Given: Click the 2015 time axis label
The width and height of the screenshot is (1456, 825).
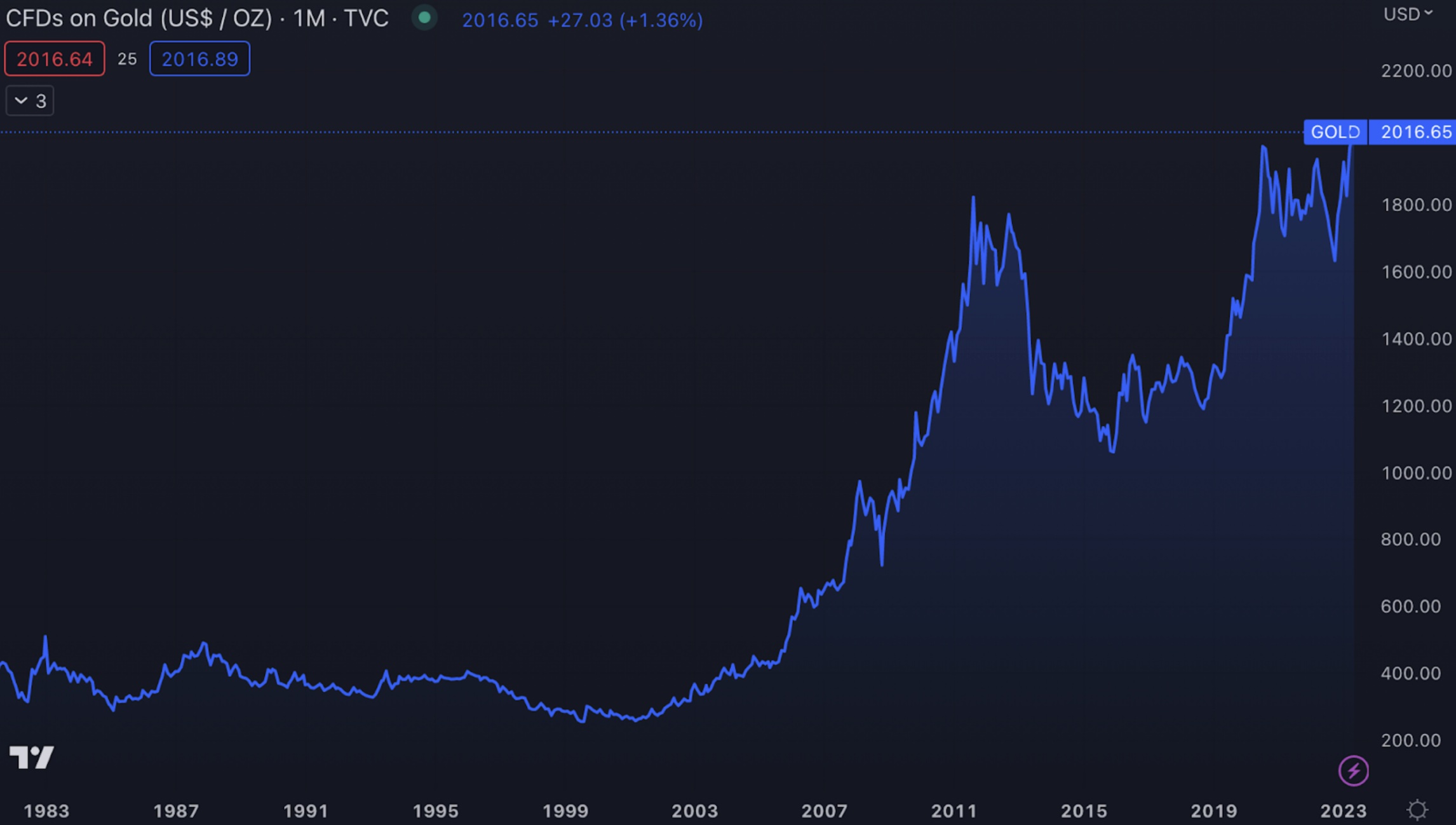Looking at the screenshot, I should pyautogui.click(x=1084, y=811).
